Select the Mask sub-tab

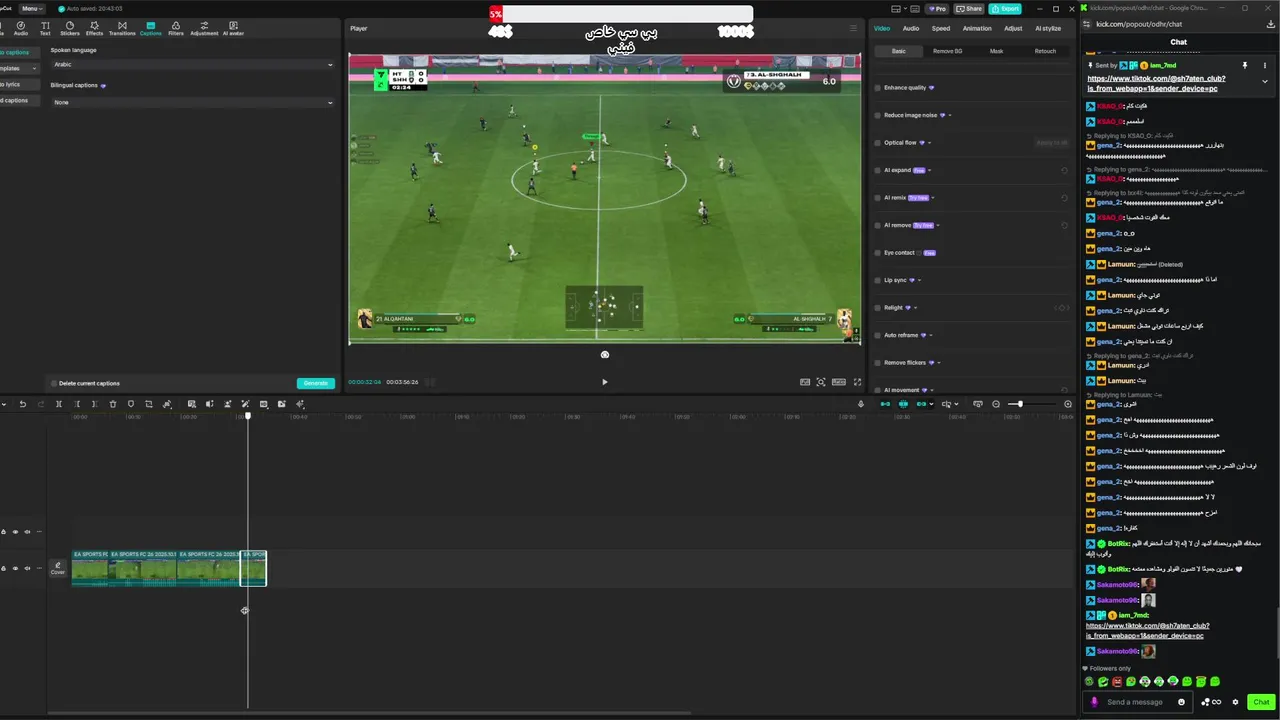click(996, 51)
